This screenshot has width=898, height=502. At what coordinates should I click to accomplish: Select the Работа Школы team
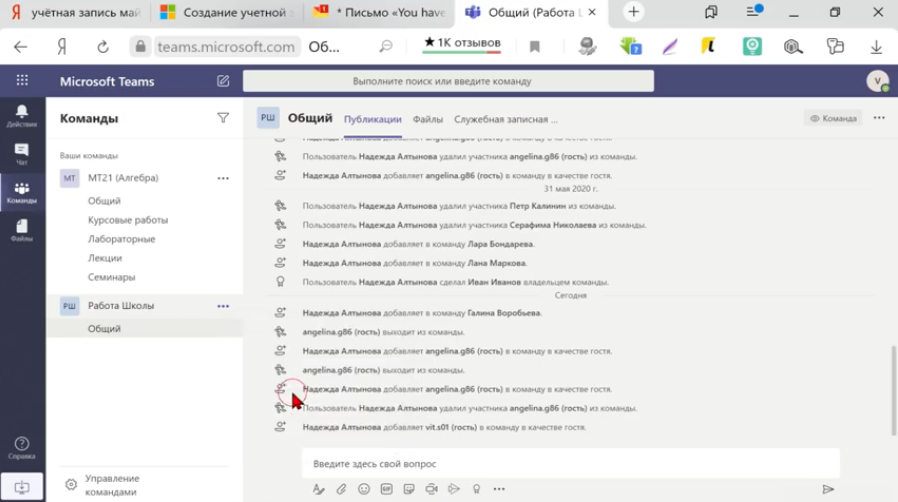(x=121, y=306)
